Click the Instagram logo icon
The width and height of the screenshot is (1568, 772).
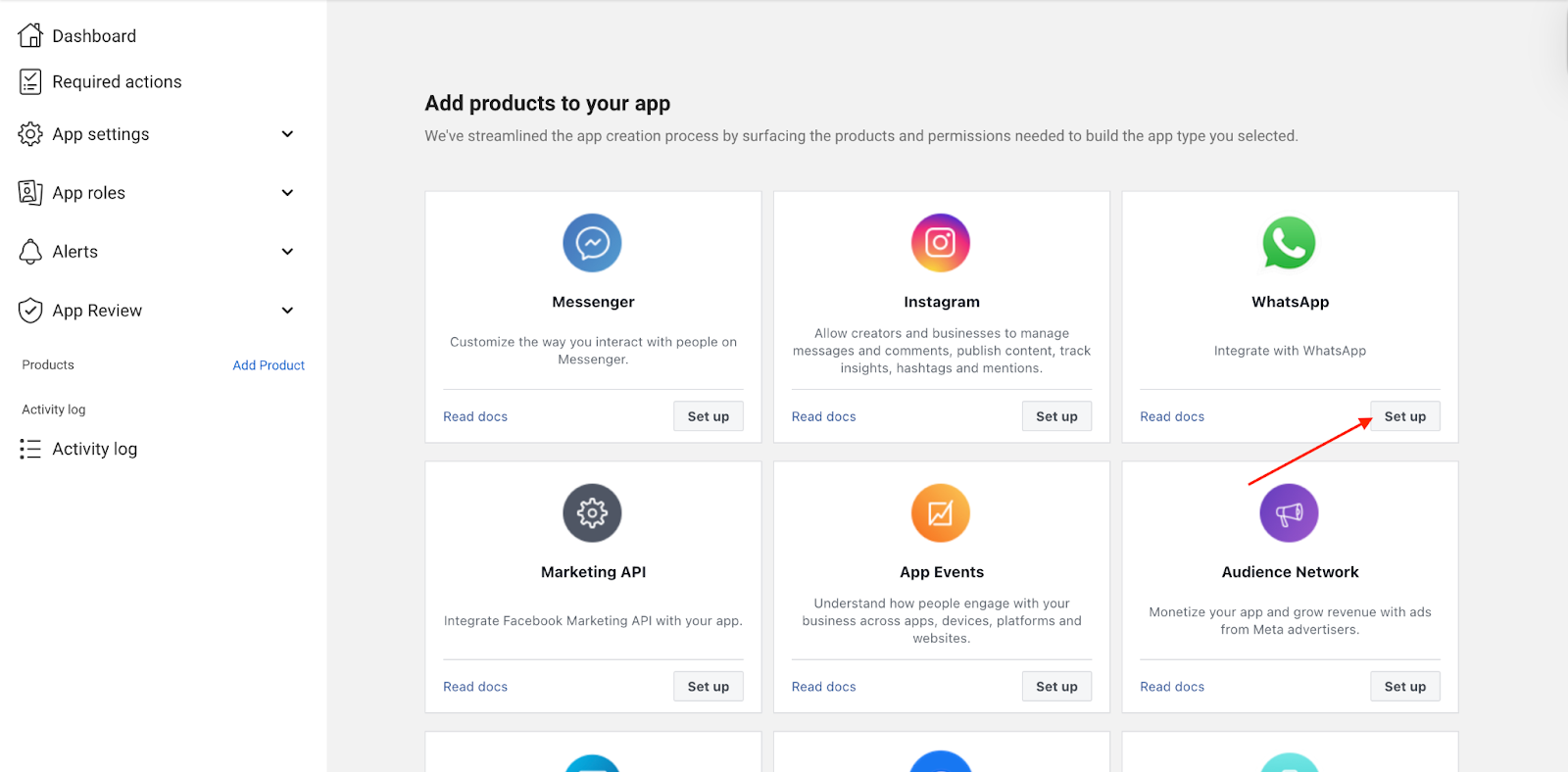tap(941, 243)
